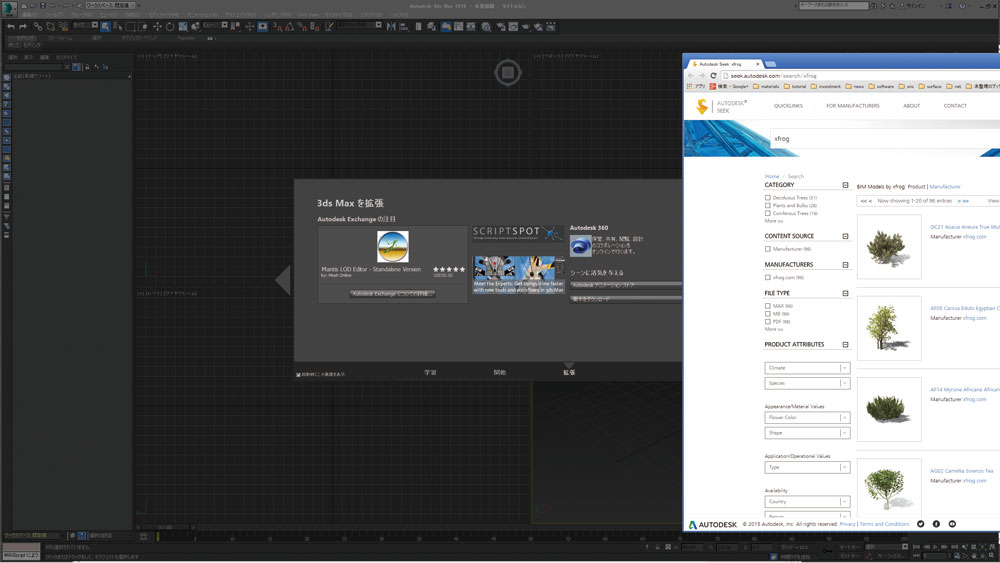Open the workspace selector dropdown in title bar
Image resolution: width=1000 pixels, height=563 pixels.
110,6
